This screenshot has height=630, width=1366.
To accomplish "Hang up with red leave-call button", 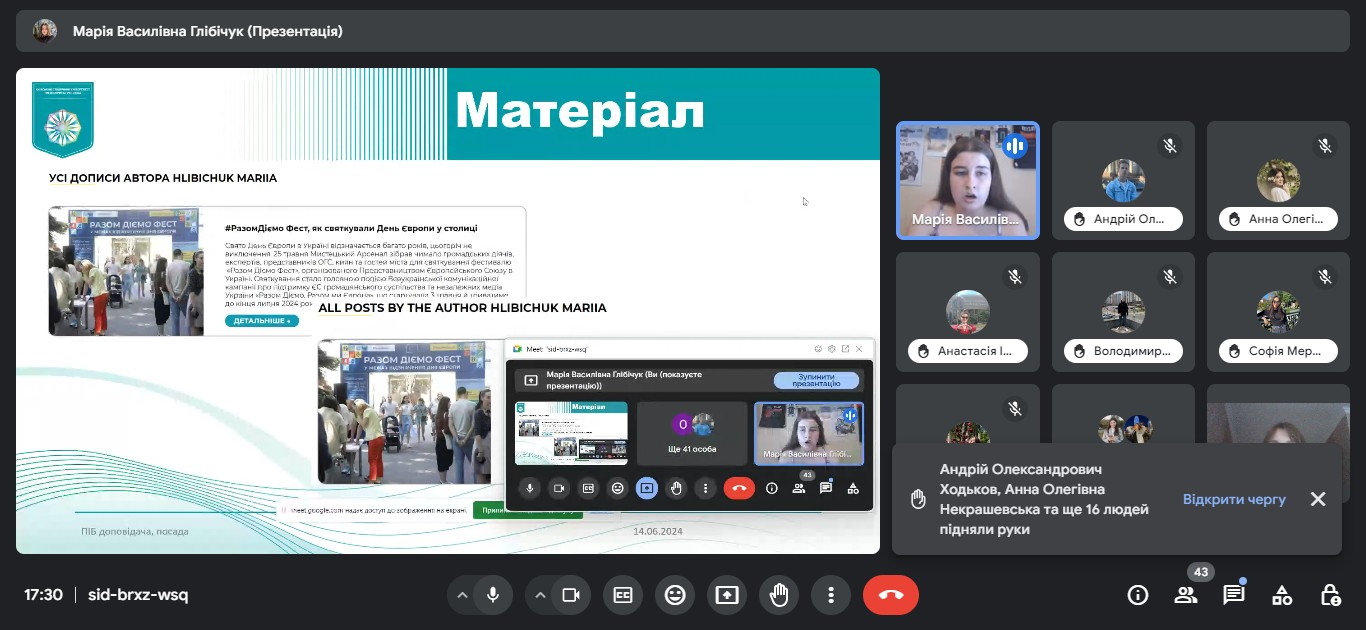I will click(x=890, y=595).
